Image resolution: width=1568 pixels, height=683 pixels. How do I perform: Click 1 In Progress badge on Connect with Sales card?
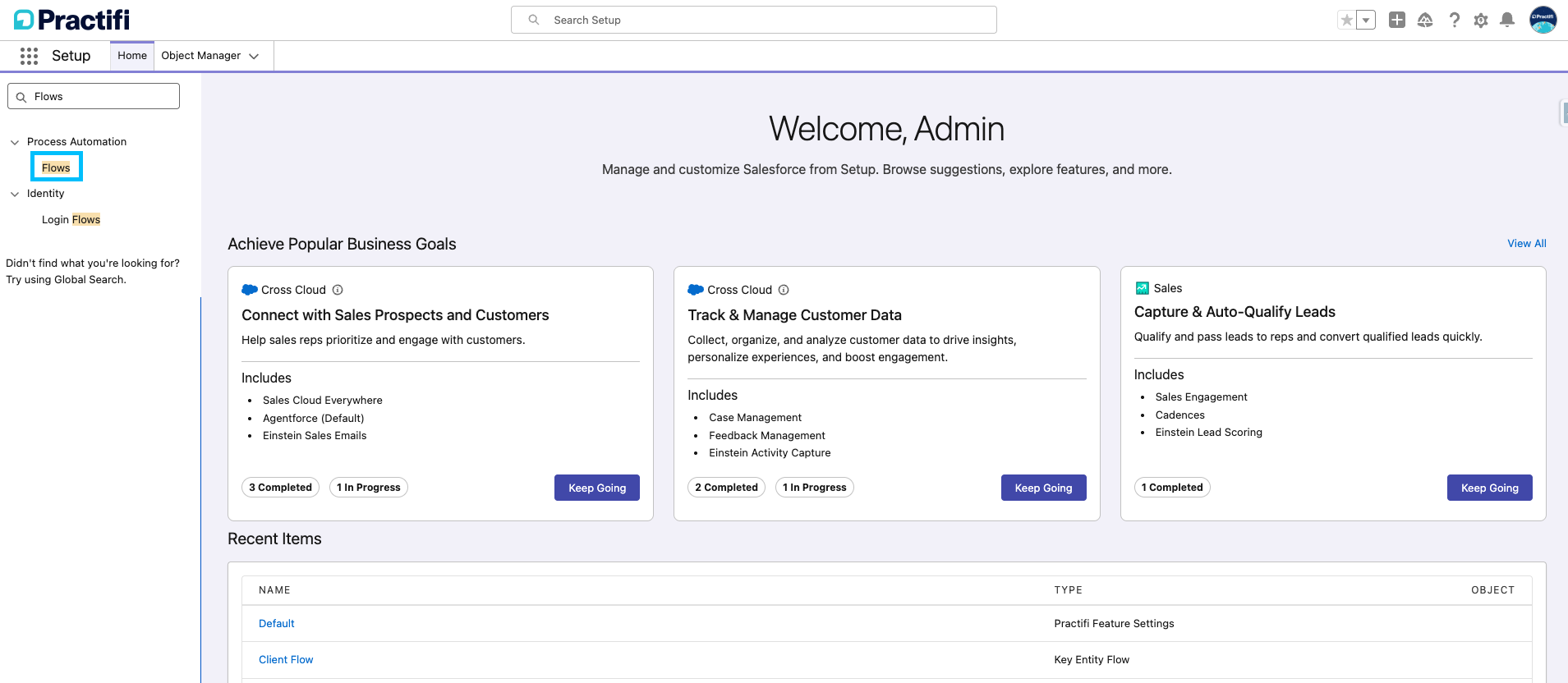369,488
